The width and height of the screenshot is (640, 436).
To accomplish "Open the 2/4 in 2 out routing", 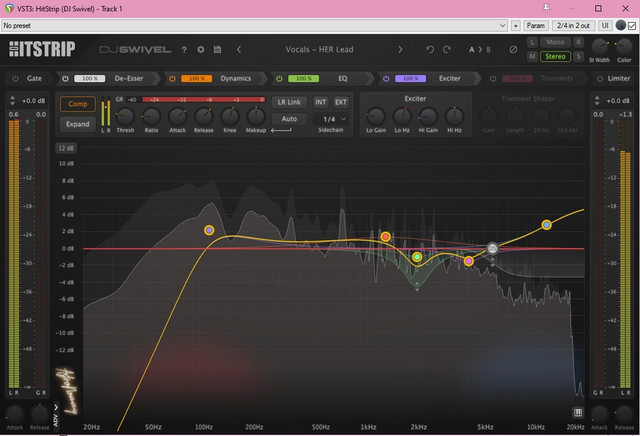I will coord(573,26).
